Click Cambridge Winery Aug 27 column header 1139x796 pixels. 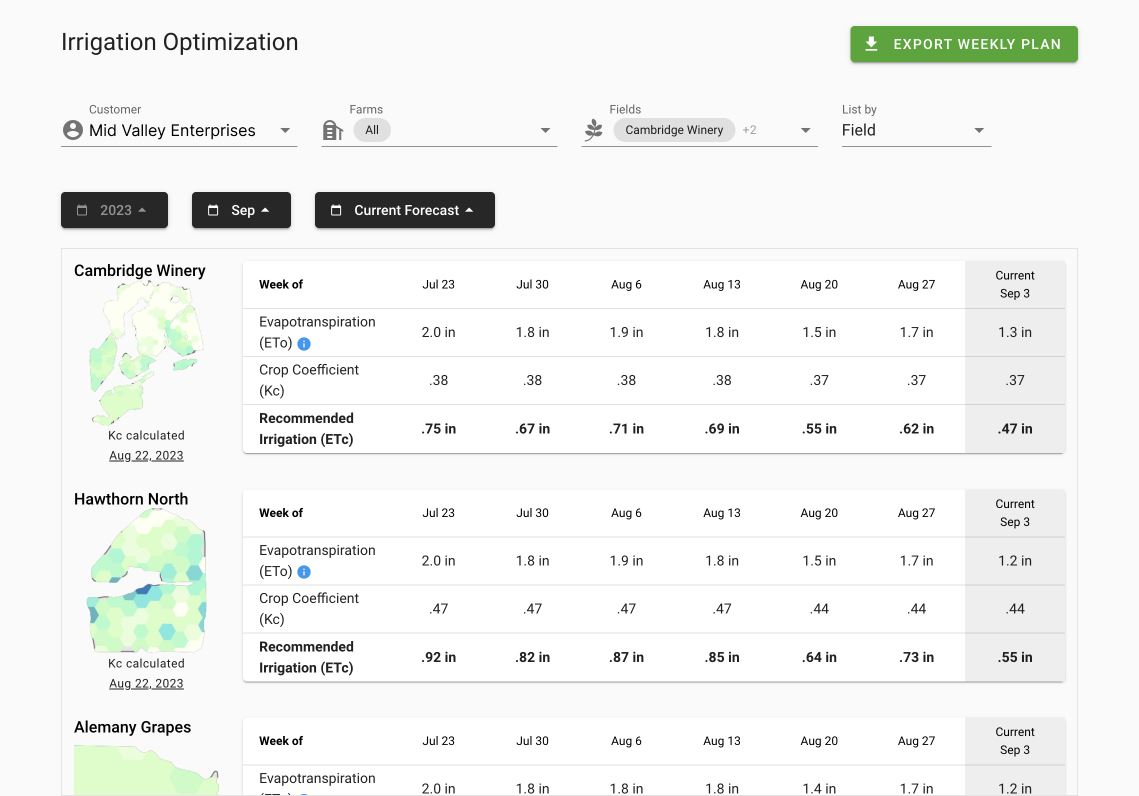click(916, 285)
